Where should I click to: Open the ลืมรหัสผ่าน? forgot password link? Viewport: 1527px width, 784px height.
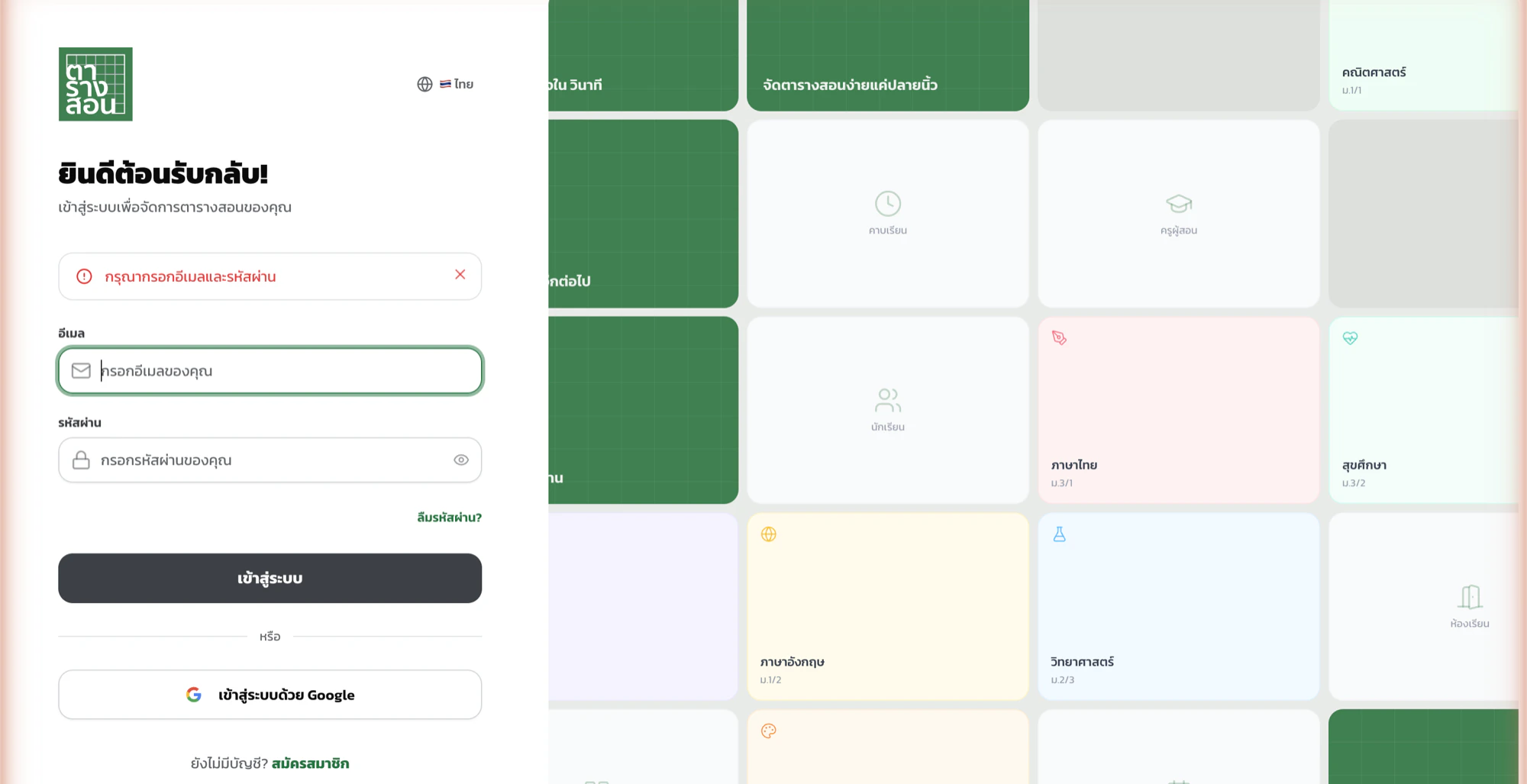pos(450,518)
